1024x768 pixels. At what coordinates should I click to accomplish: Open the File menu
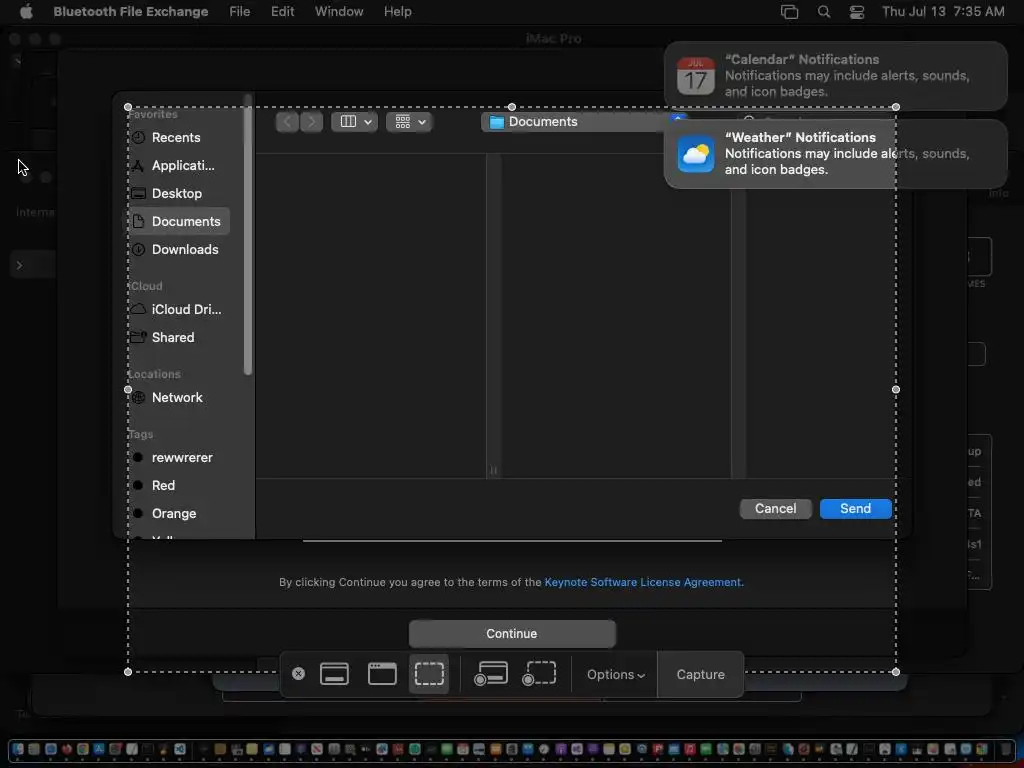pyautogui.click(x=240, y=12)
